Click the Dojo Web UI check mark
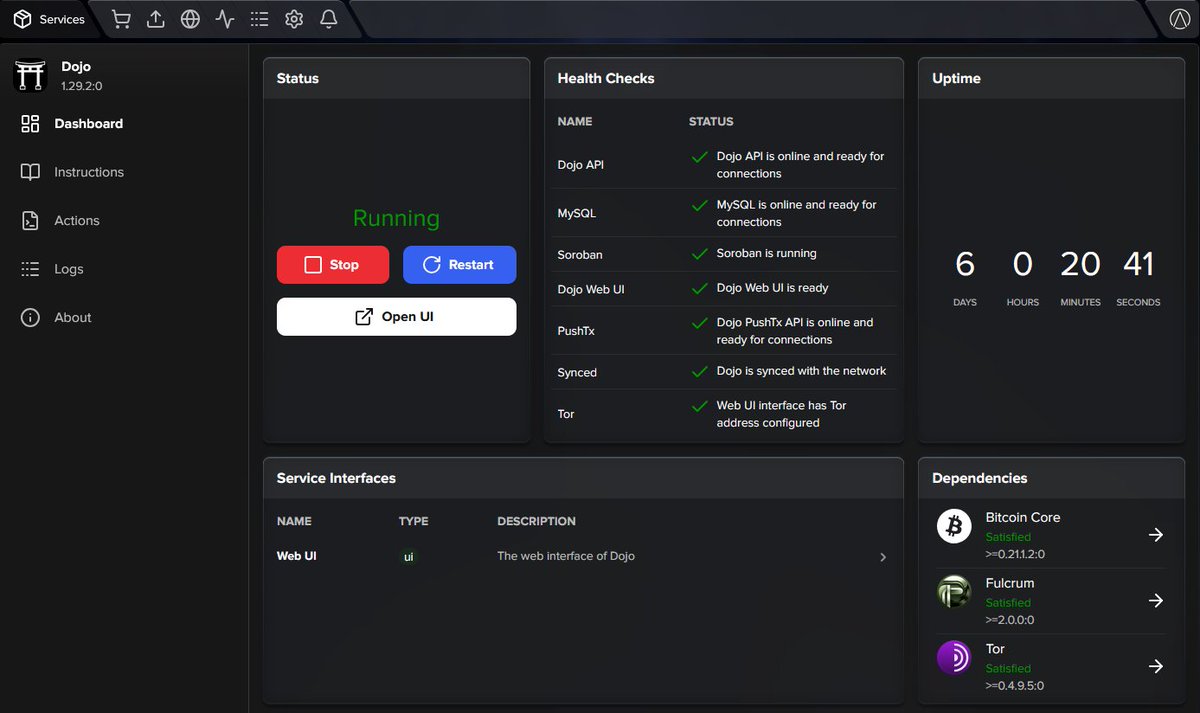Image resolution: width=1200 pixels, height=713 pixels. coord(700,288)
